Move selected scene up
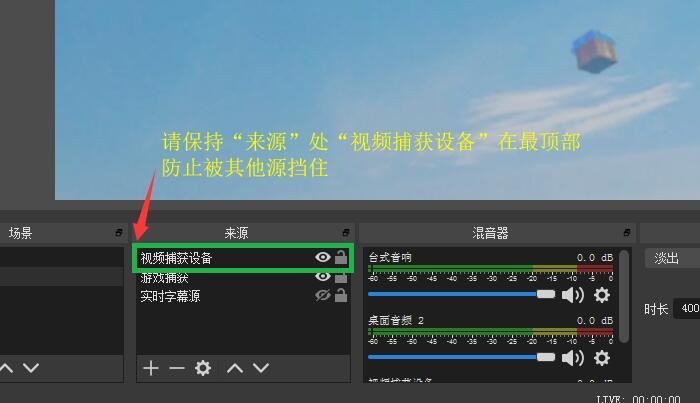The width and height of the screenshot is (700, 403). point(6,368)
